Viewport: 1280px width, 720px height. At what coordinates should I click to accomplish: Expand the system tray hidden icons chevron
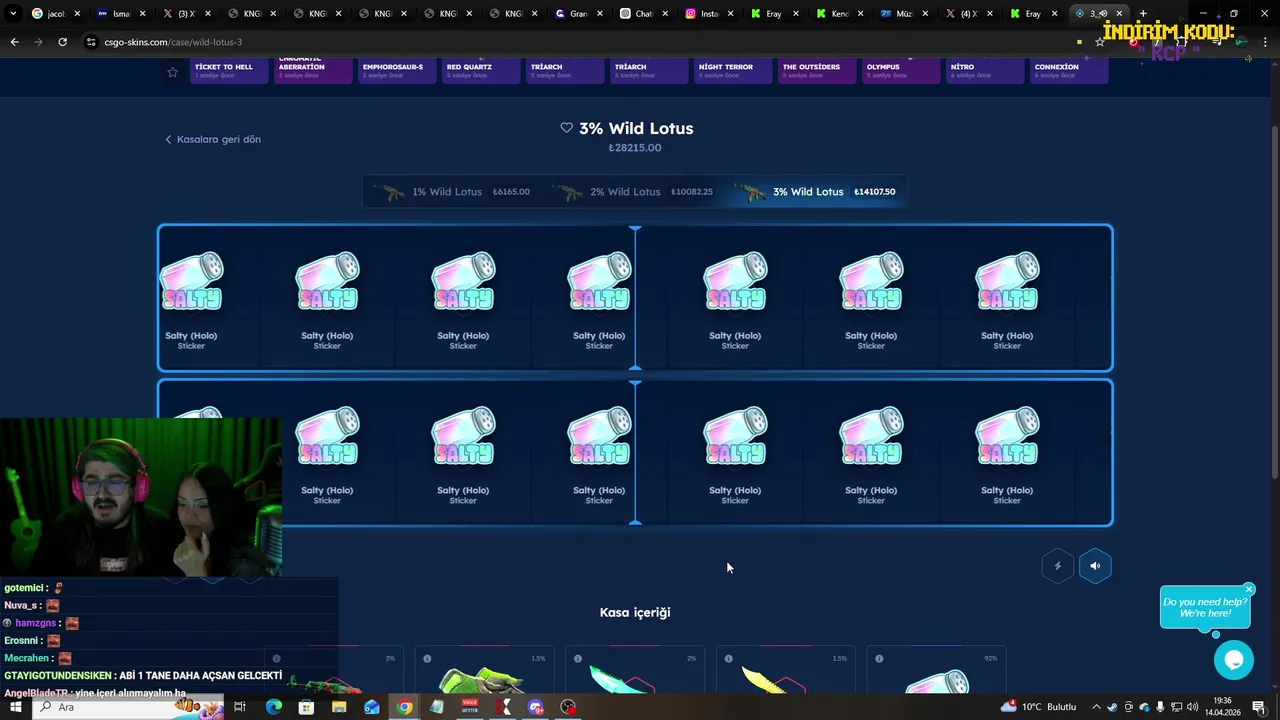(1096, 707)
